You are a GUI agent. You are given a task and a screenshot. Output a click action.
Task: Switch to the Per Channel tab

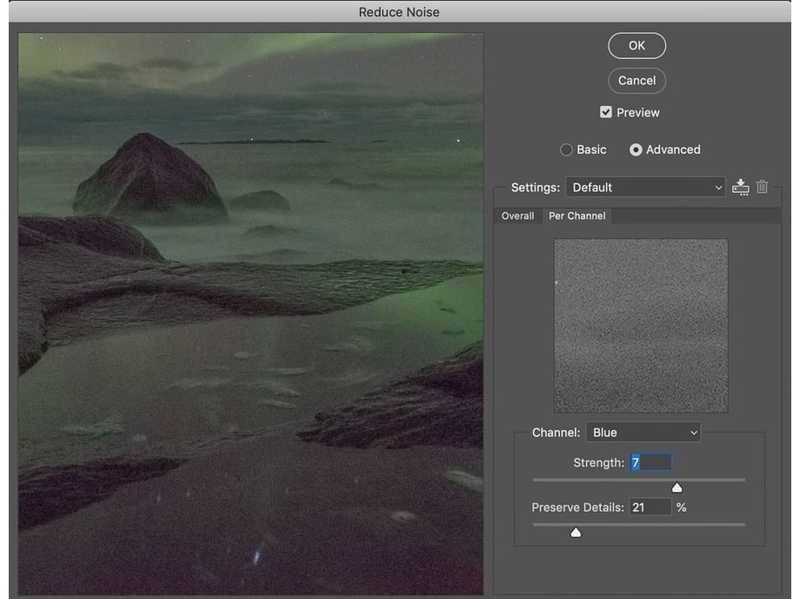tap(577, 216)
